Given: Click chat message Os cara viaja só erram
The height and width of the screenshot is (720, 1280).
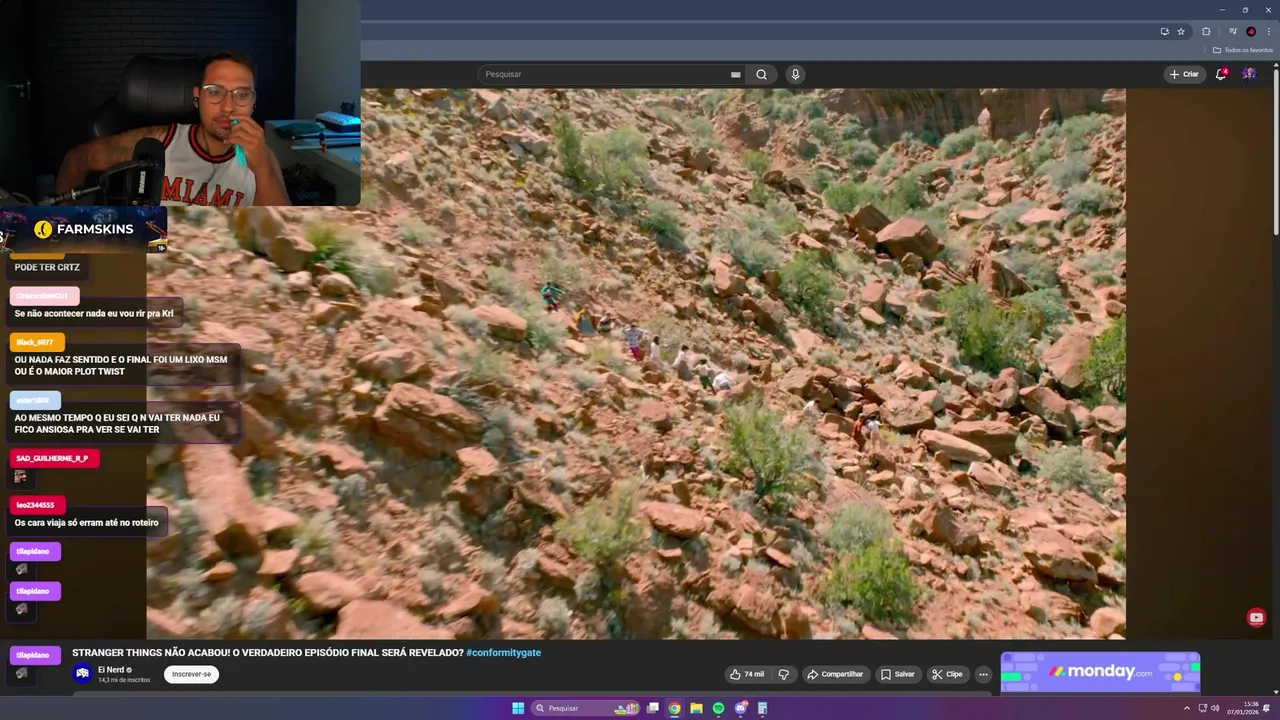Looking at the screenshot, I should pyautogui.click(x=86, y=522).
